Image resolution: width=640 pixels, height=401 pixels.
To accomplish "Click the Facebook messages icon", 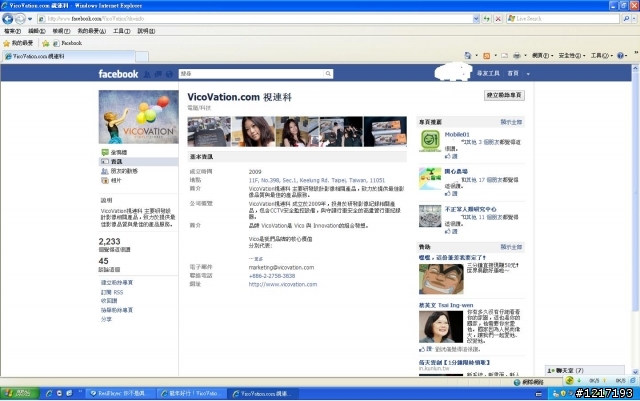I will coord(158,74).
